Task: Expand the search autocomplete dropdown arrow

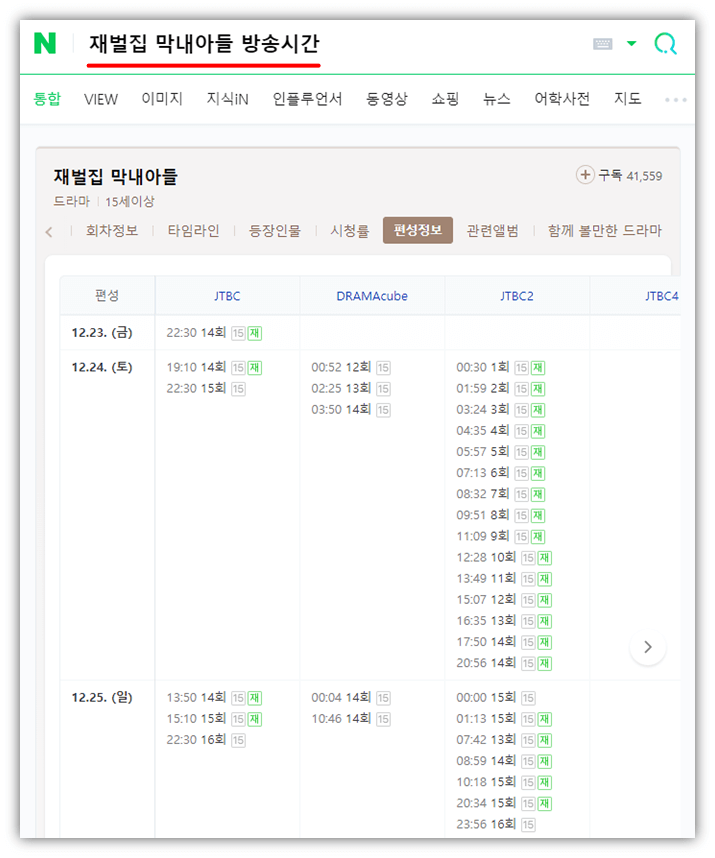Action: [x=631, y=43]
